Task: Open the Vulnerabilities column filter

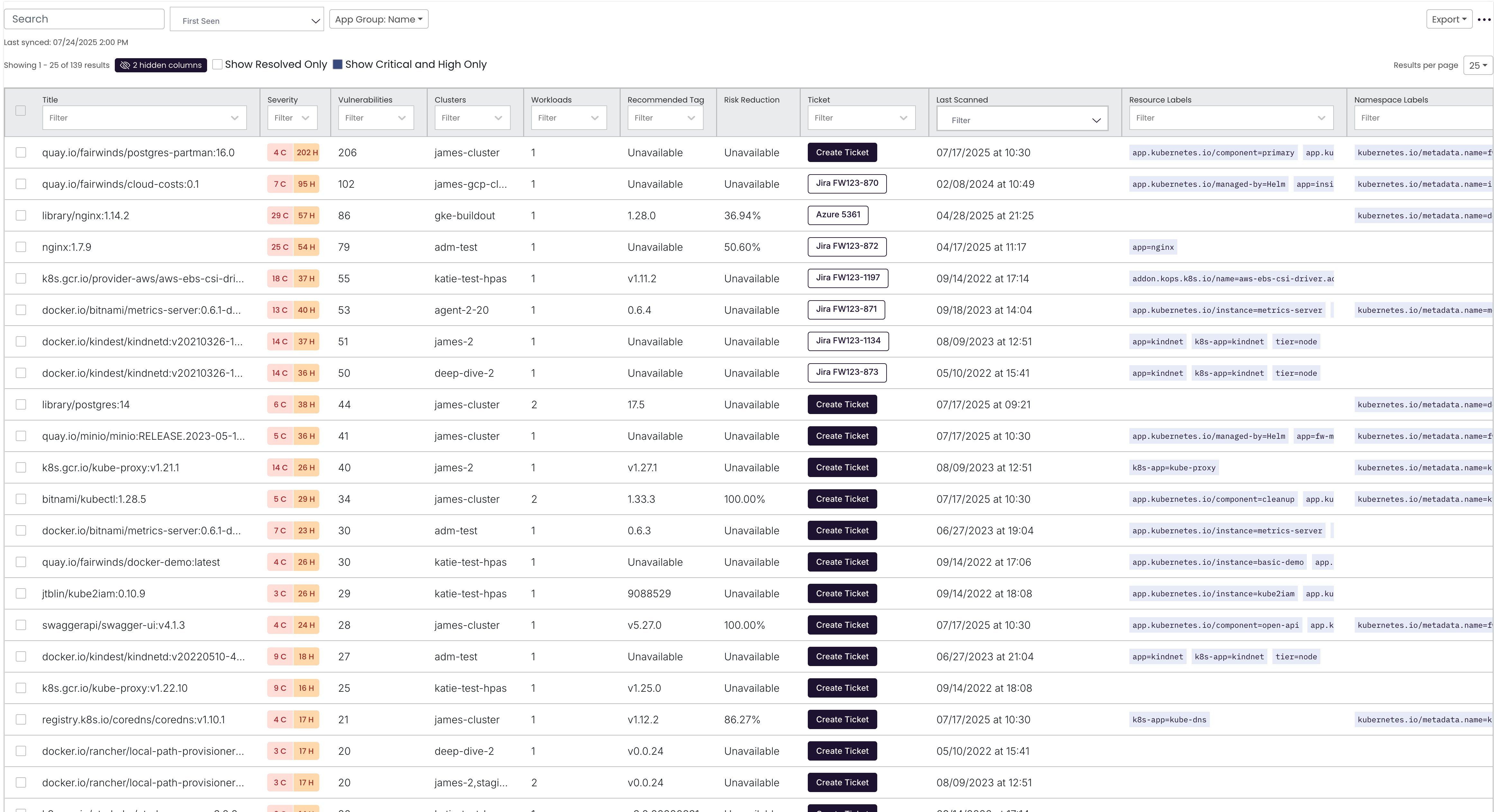Action: pos(376,118)
